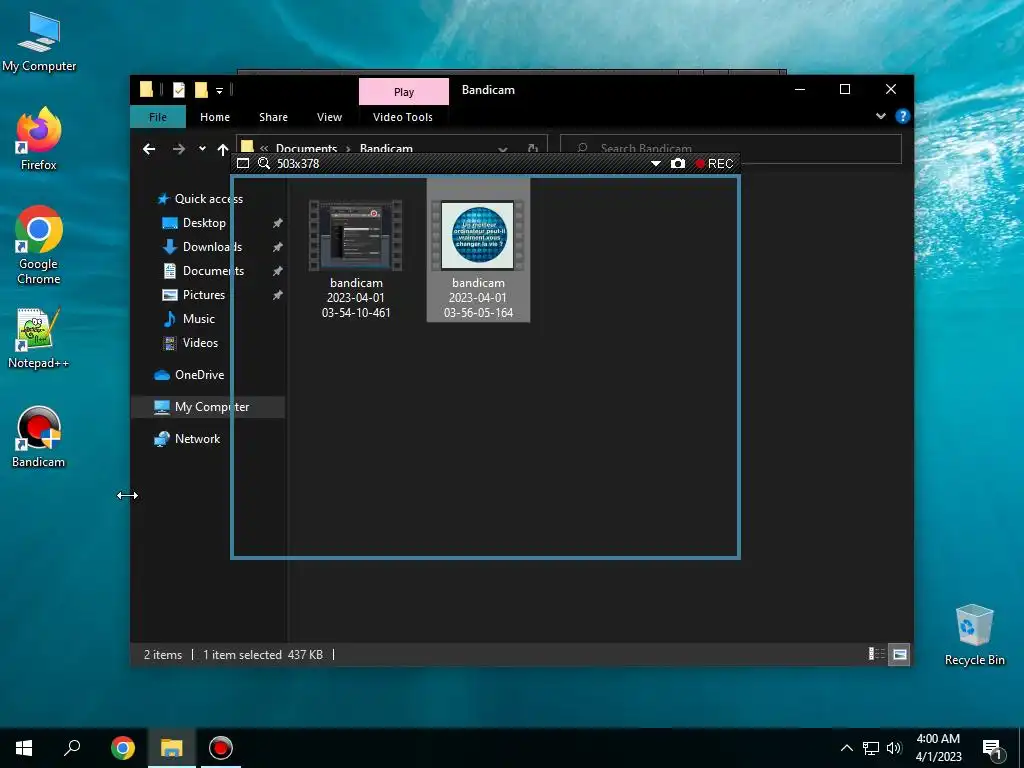The height and width of the screenshot is (768, 1024).
Task: Launch Firefox from the desktop
Action: click(x=39, y=138)
